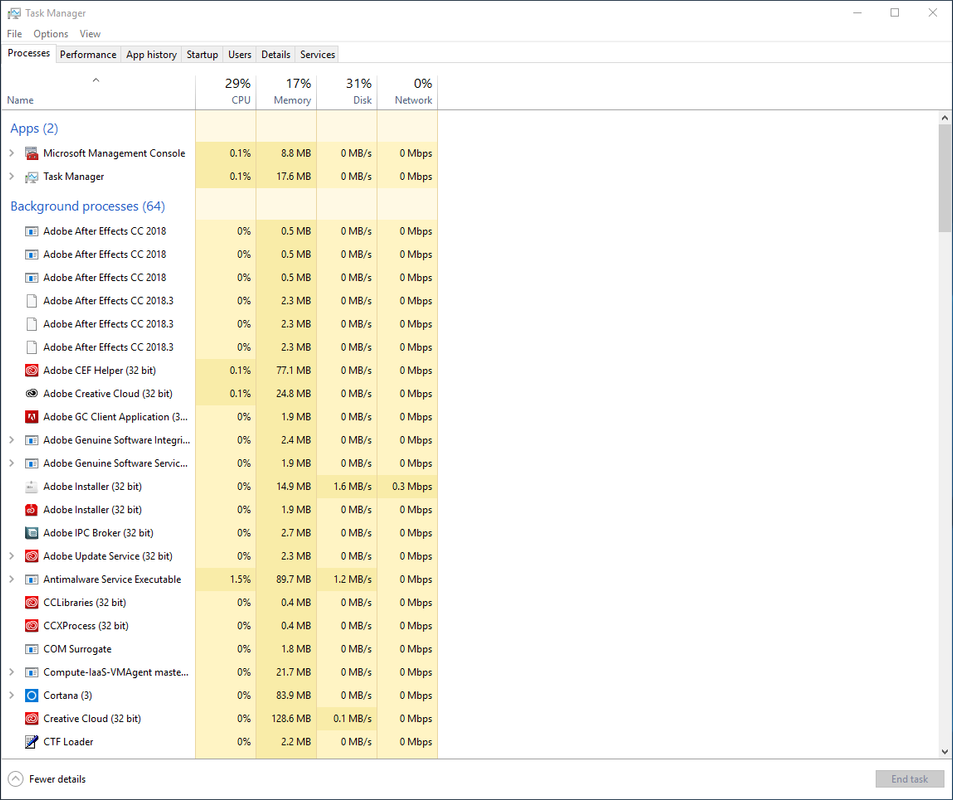This screenshot has width=953, height=800.
Task: Click the 1.2 MB/s disk value
Action: click(x=353, y=579)
